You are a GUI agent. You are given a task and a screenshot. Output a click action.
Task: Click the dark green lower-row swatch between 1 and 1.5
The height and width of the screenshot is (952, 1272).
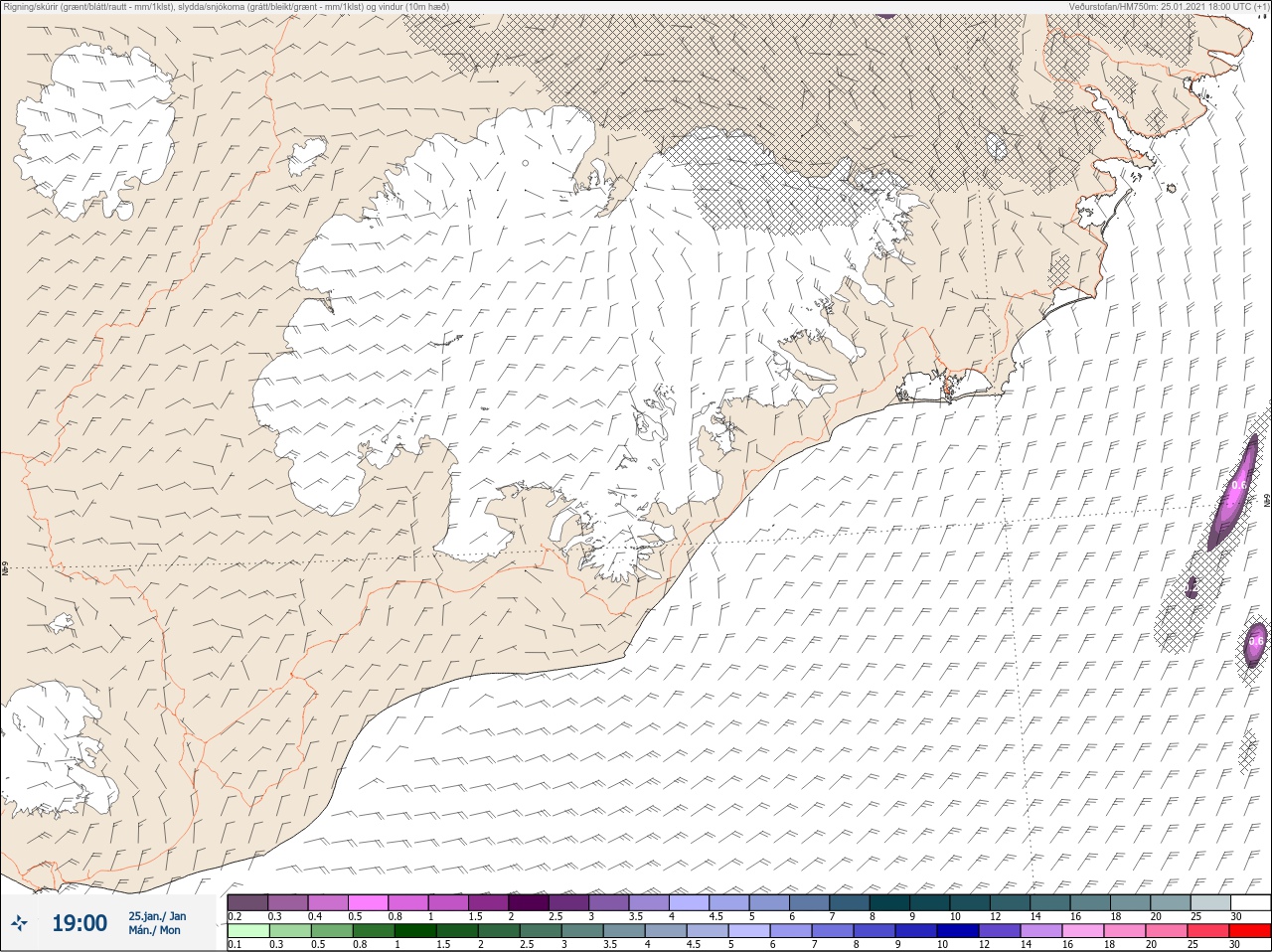click(413, 931)
